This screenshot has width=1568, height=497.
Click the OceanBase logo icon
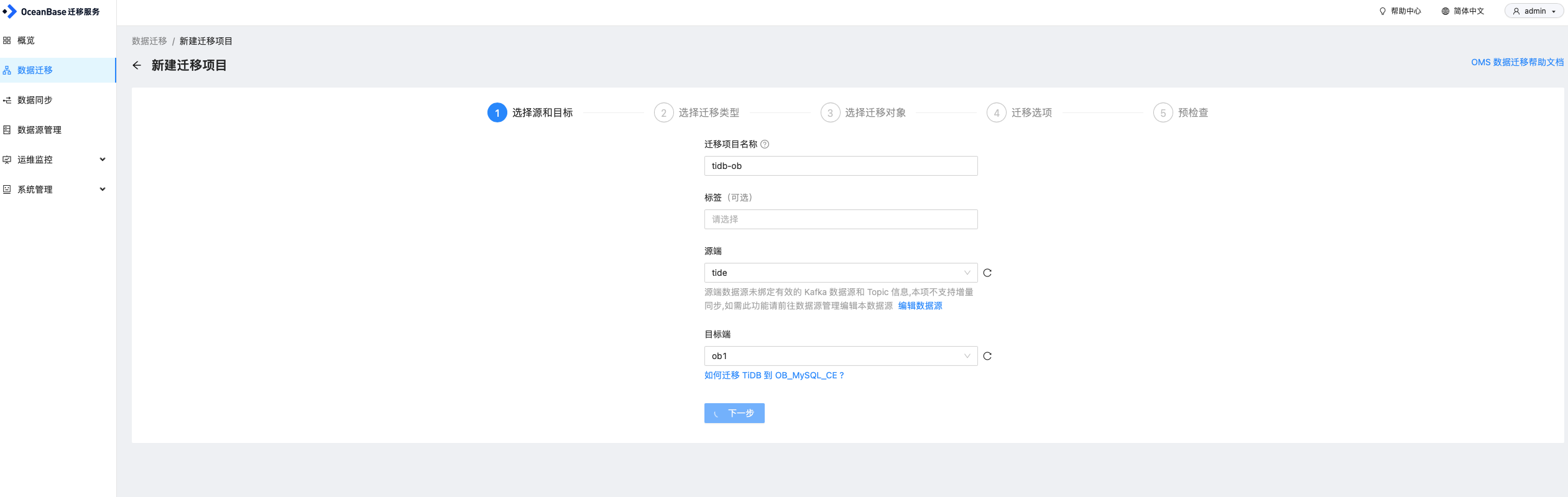(x=9, y=11)
